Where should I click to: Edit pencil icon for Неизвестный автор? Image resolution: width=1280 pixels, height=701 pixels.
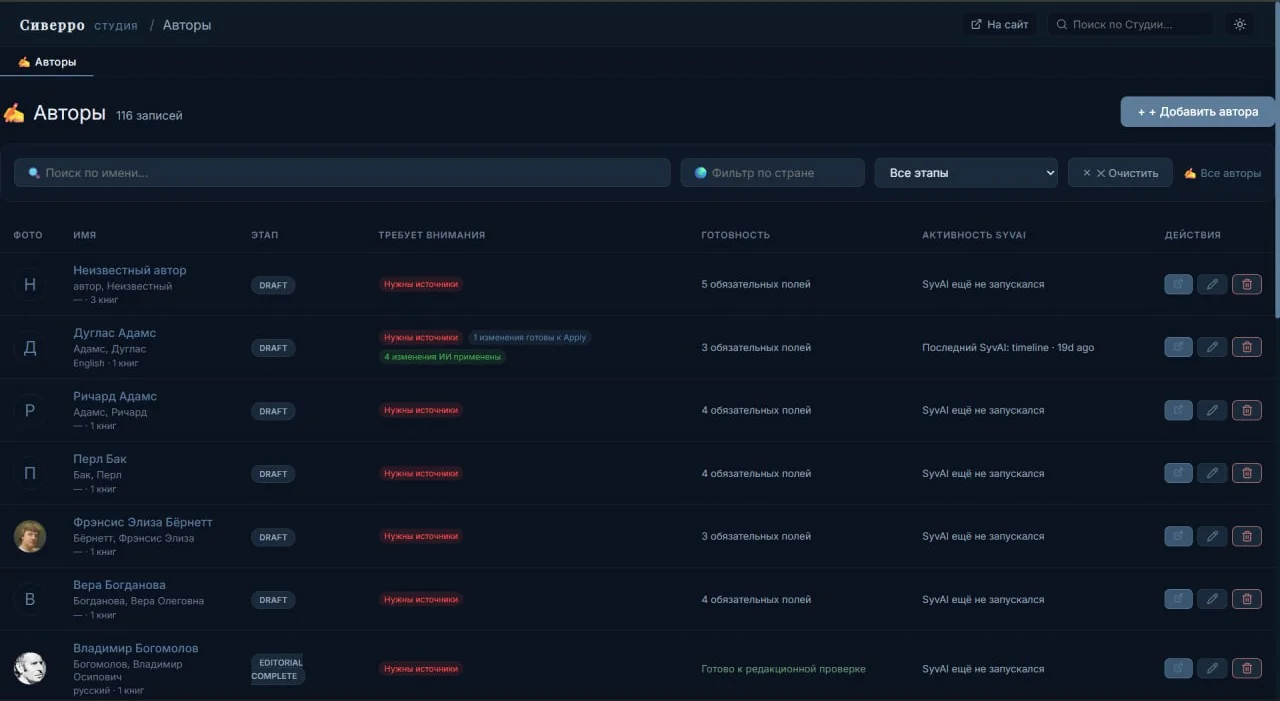[1212, 285]
